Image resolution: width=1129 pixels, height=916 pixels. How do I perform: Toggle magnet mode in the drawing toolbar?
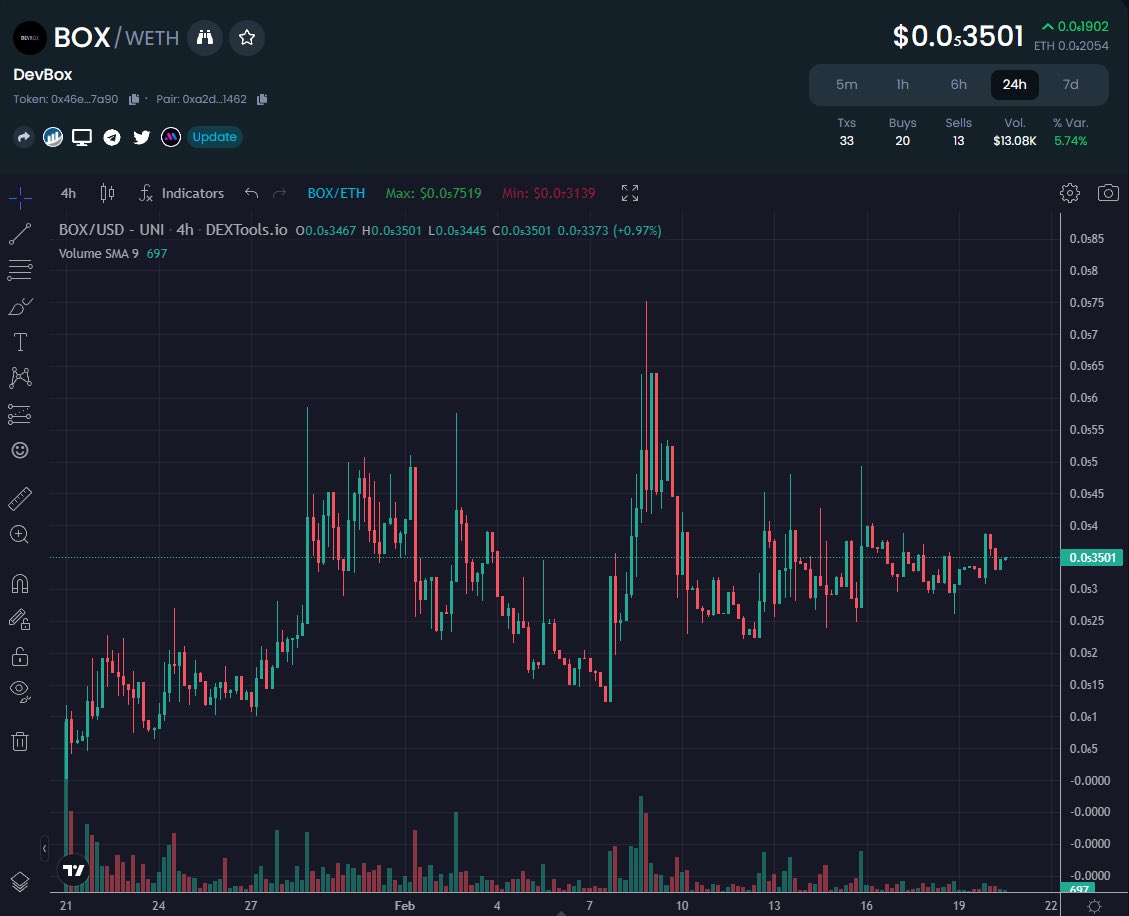[x=19, y=583]
